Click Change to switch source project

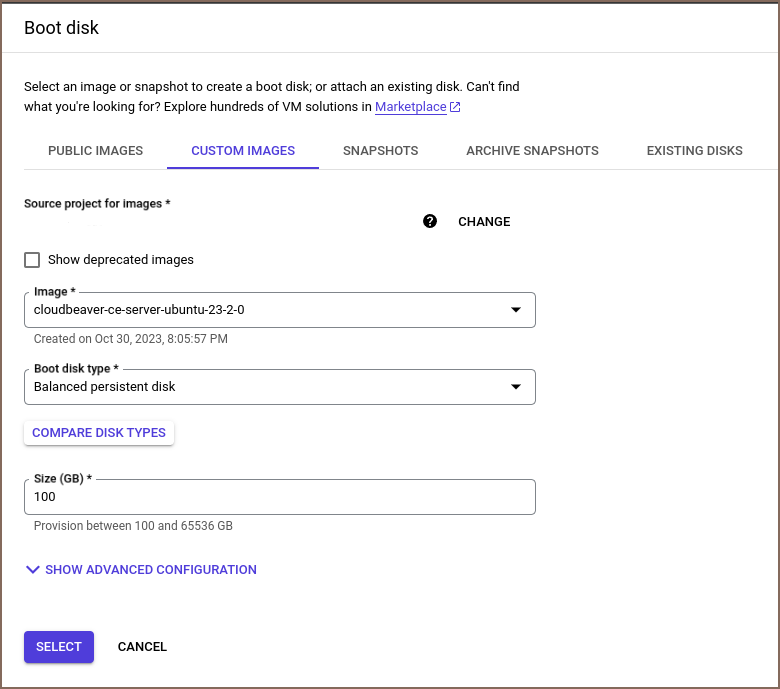coord(484,222)
